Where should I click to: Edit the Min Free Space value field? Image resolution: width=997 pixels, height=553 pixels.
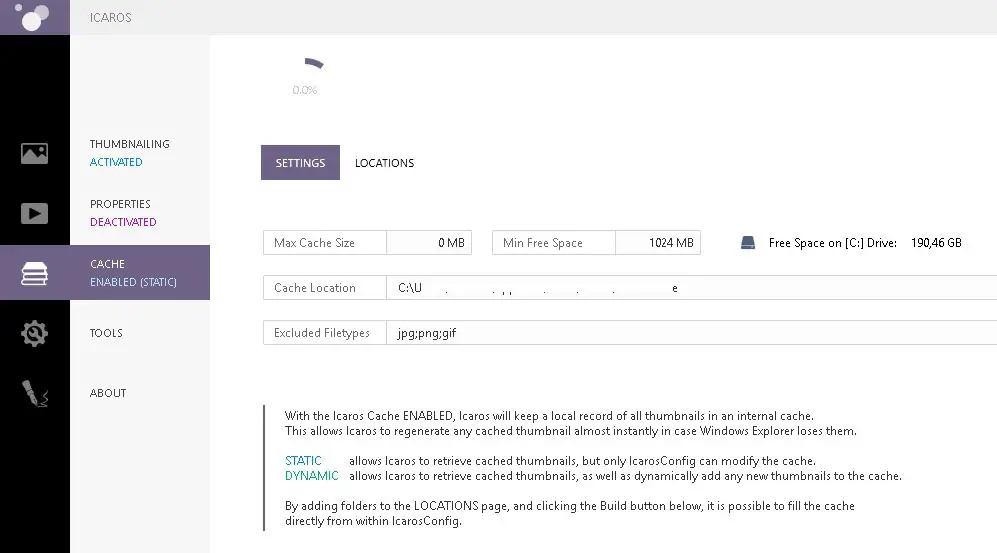pyautogui.click(x=658, y=243)
